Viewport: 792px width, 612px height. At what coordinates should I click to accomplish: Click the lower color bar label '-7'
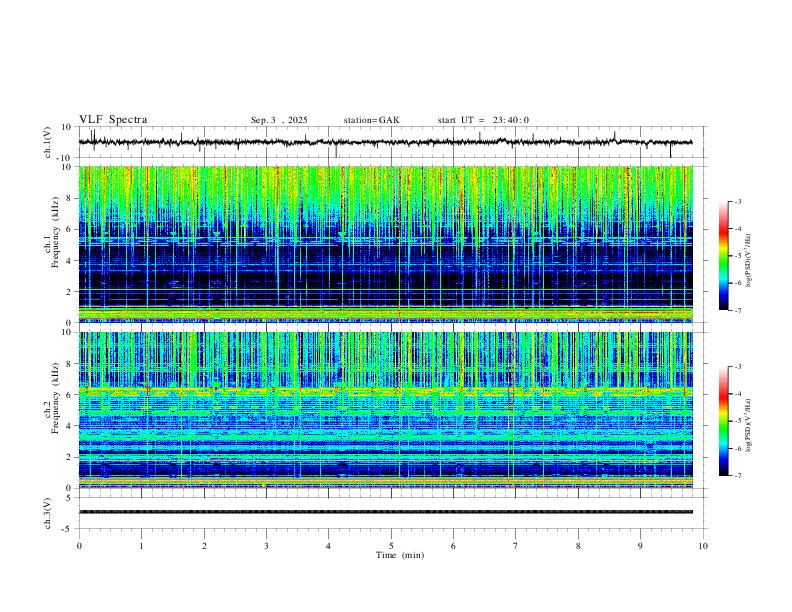pos(737,476)
